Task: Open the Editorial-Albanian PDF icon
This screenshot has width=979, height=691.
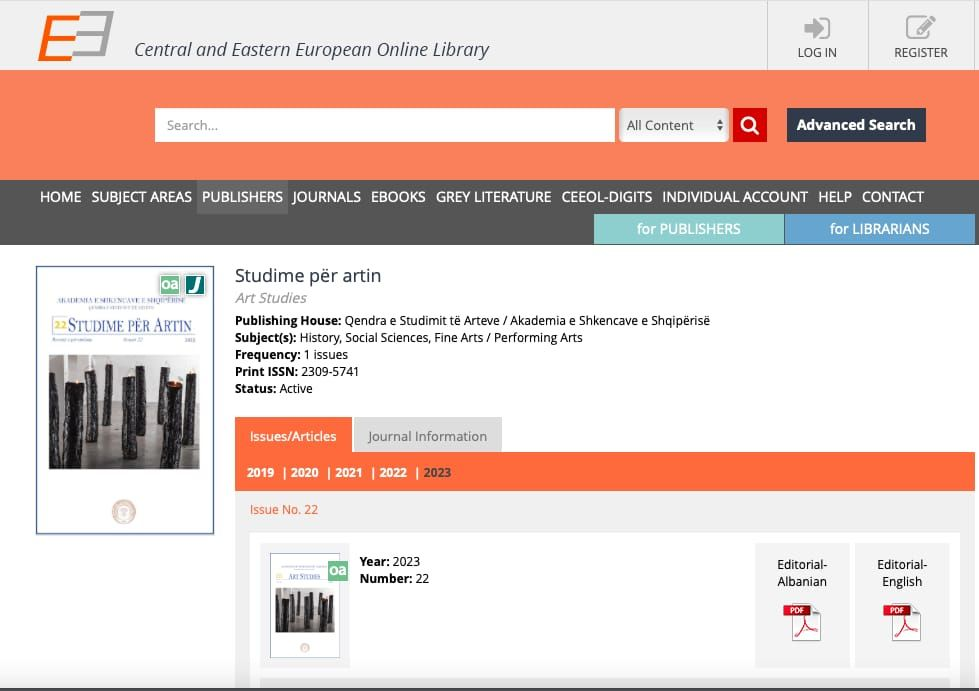Action: (802, 622)
